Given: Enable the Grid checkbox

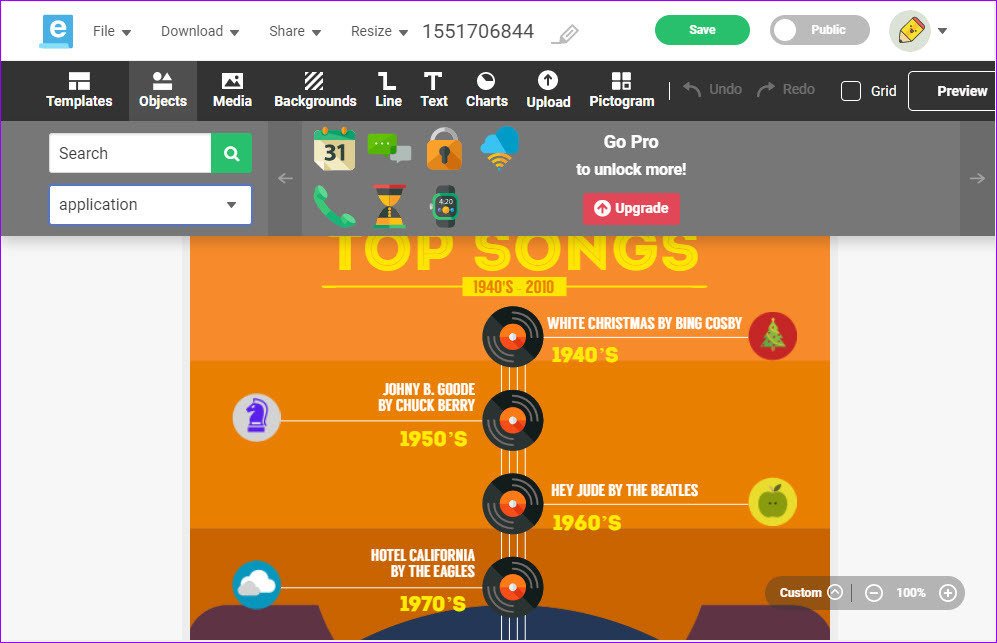Looking at the screenshot, I should click(851, 91).
